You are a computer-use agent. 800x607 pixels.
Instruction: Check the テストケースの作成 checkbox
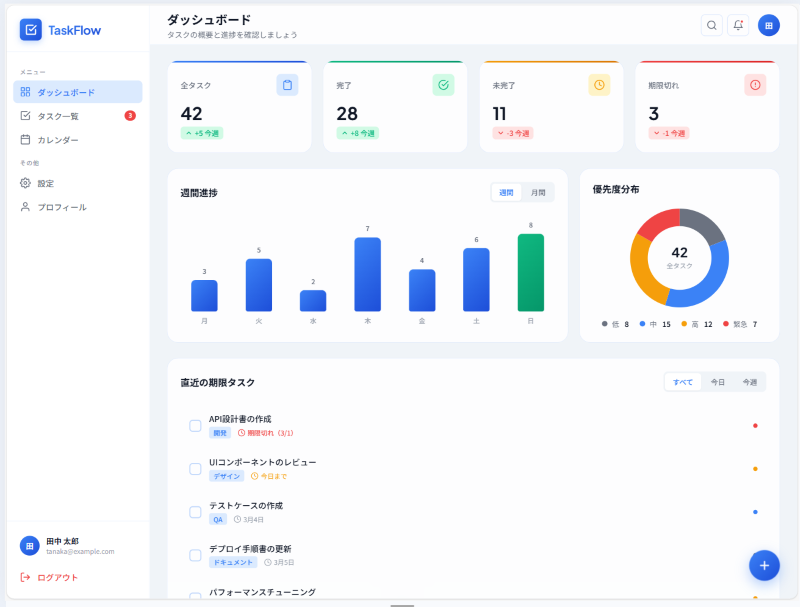(195, 512)
